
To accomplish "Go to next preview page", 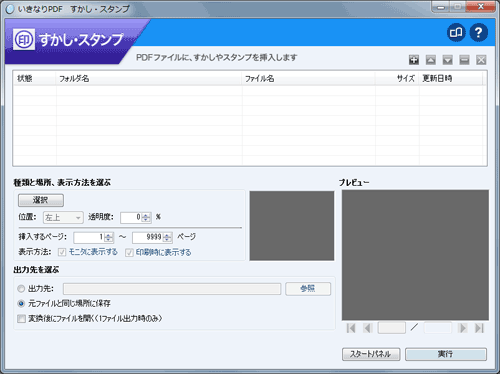I will point(462,328).
